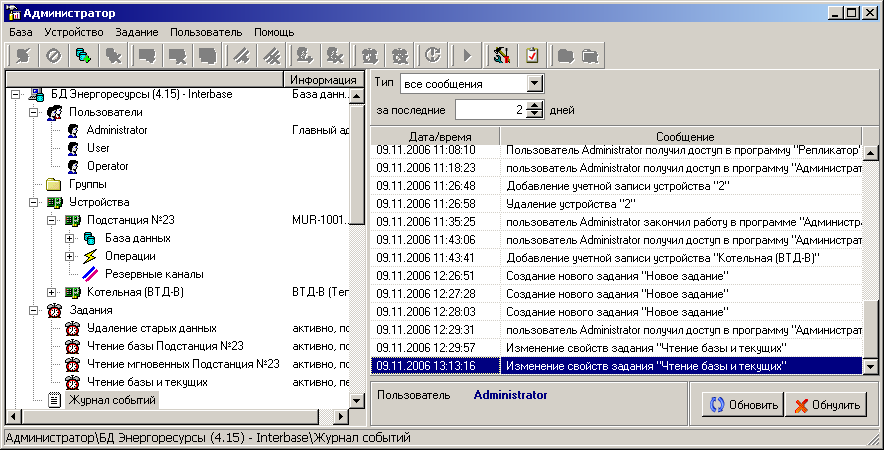Click the grey closed-folder toolbar icon

coord(565,55)
